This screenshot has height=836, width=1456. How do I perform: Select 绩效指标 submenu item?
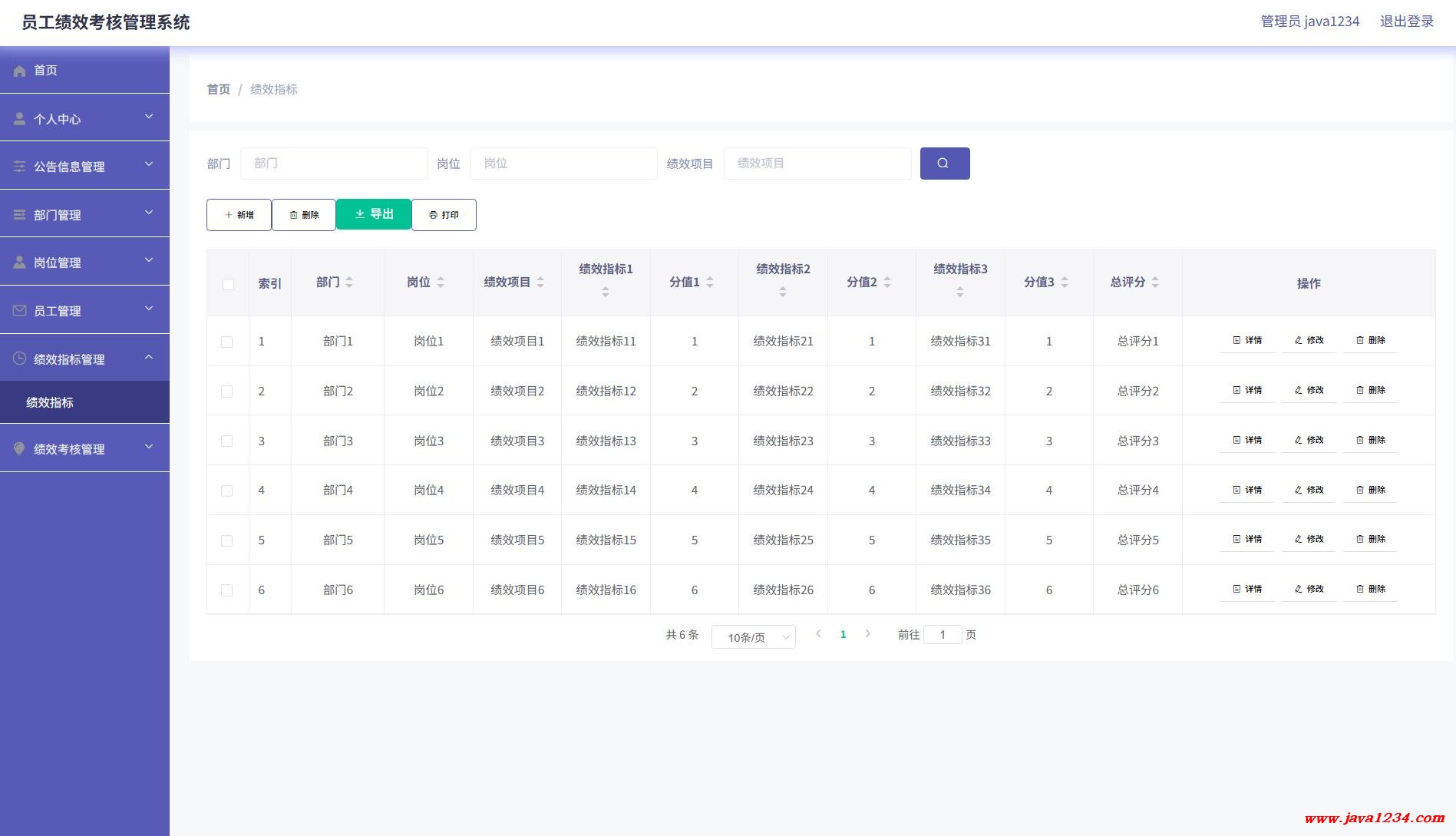(x=51, y=402)
